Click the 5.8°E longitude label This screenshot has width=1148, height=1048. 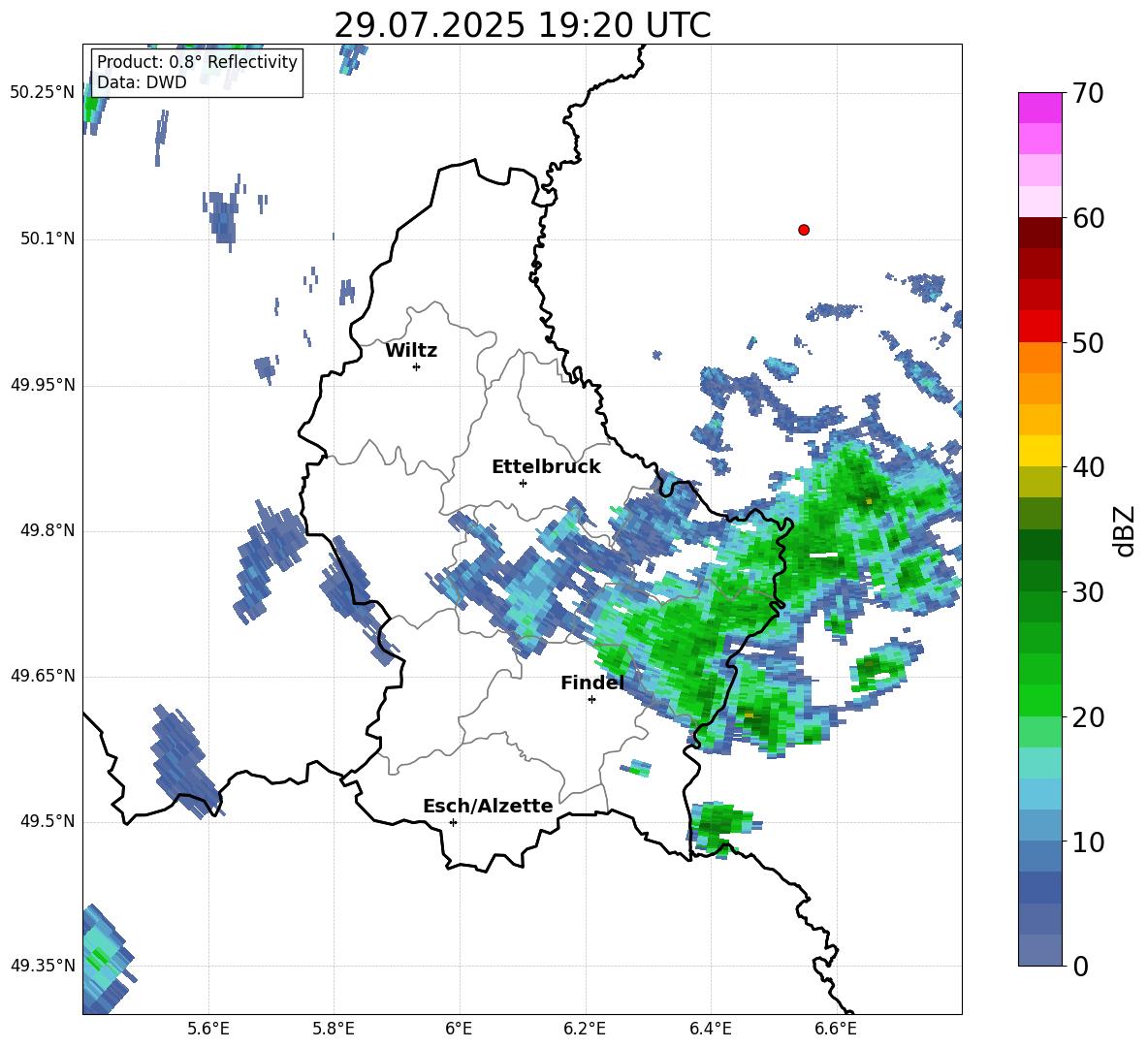pos(334,1029)
